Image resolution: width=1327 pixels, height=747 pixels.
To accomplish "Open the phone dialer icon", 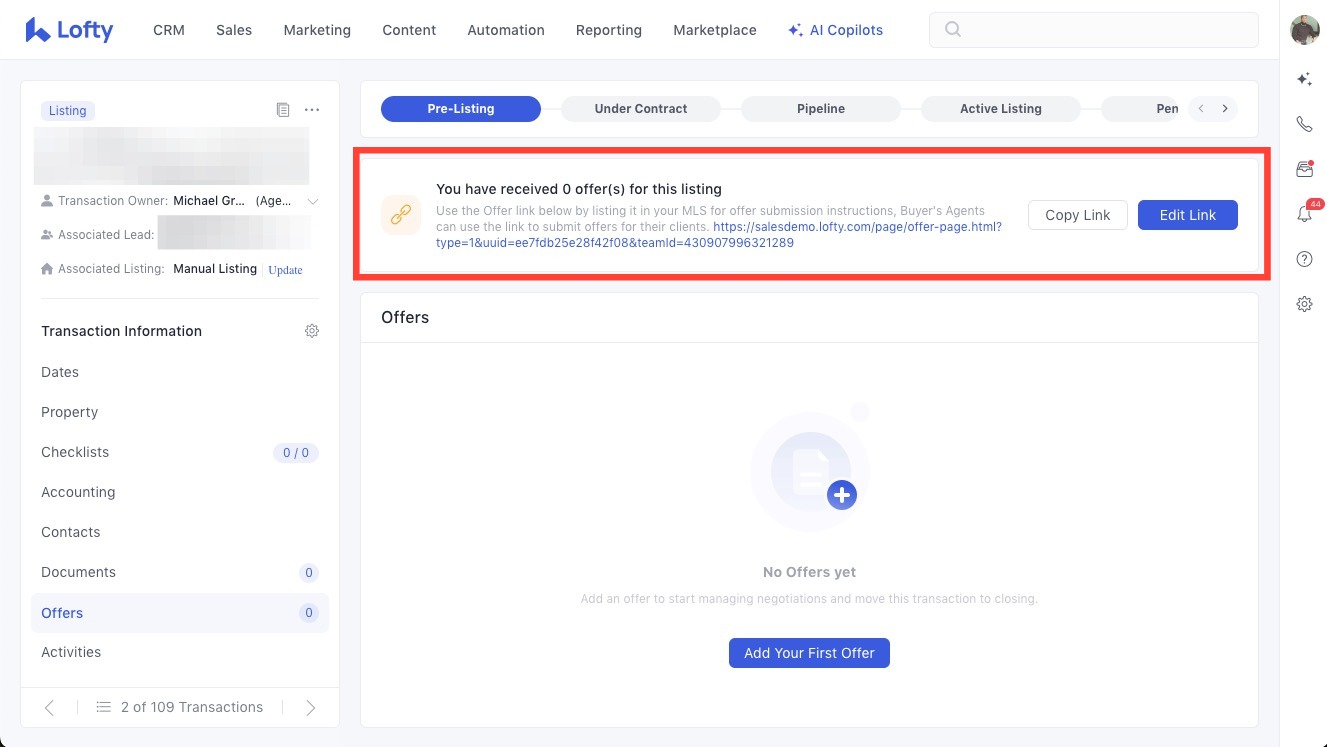I will click(x=1304, y=124).
